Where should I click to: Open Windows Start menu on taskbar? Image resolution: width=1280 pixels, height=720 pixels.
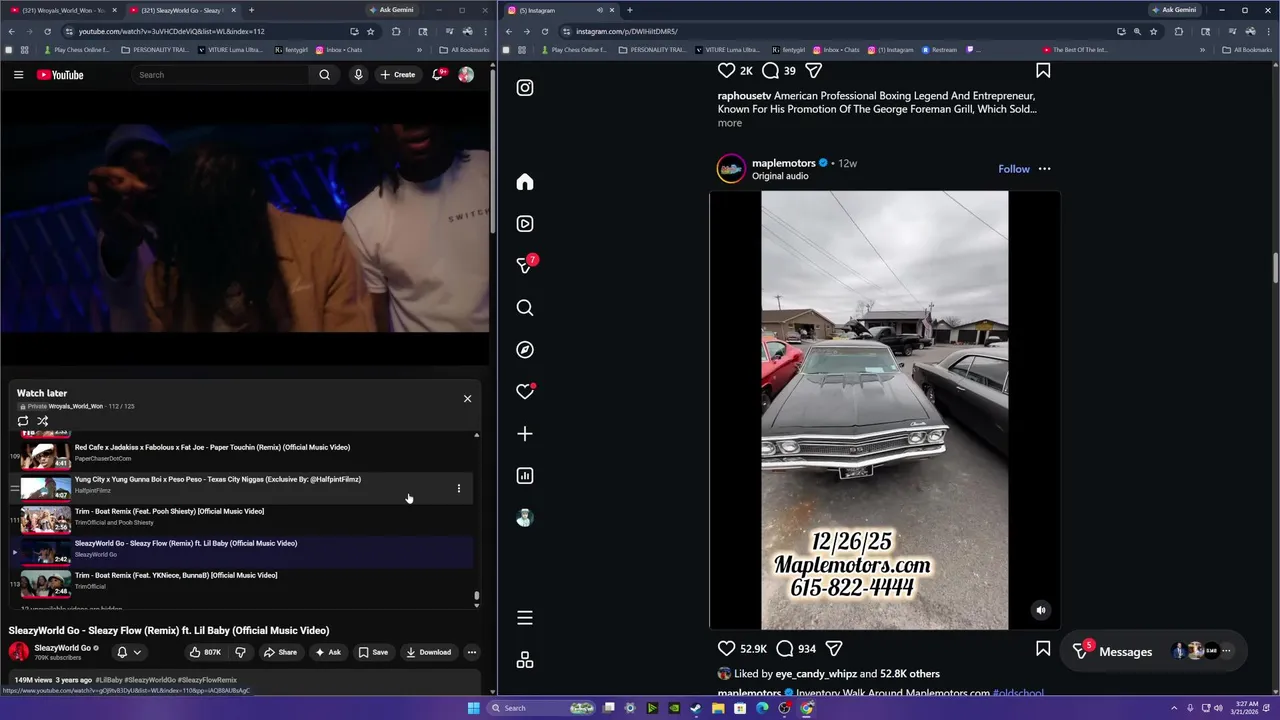click(x=473, y=708)
